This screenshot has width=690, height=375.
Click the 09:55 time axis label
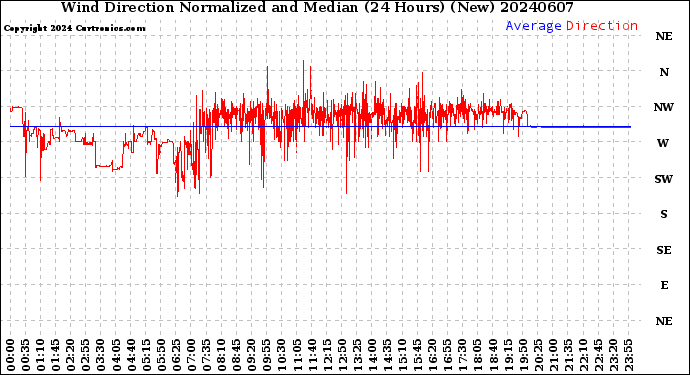[x=267, y=355]
